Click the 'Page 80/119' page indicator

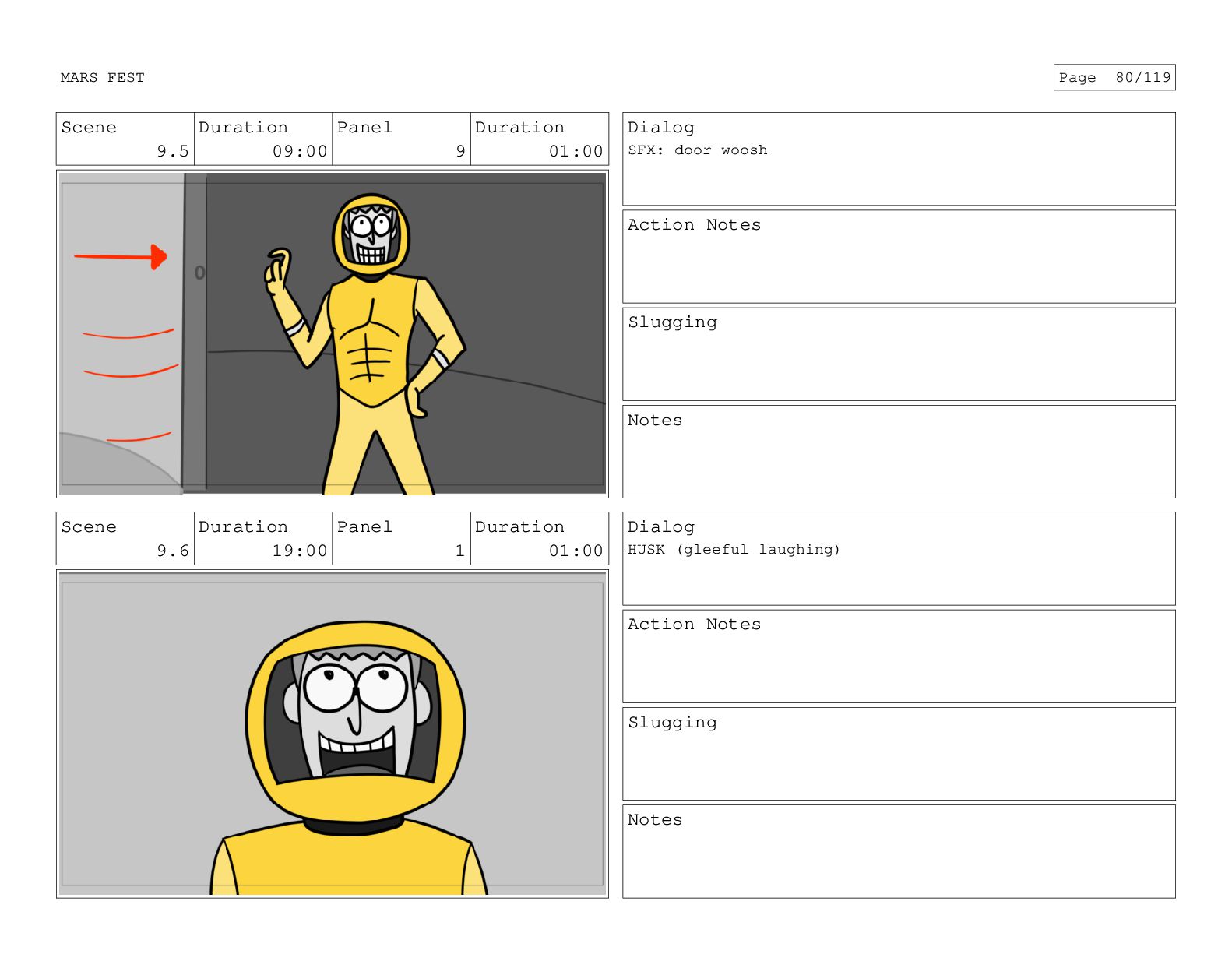[1114, 78]
